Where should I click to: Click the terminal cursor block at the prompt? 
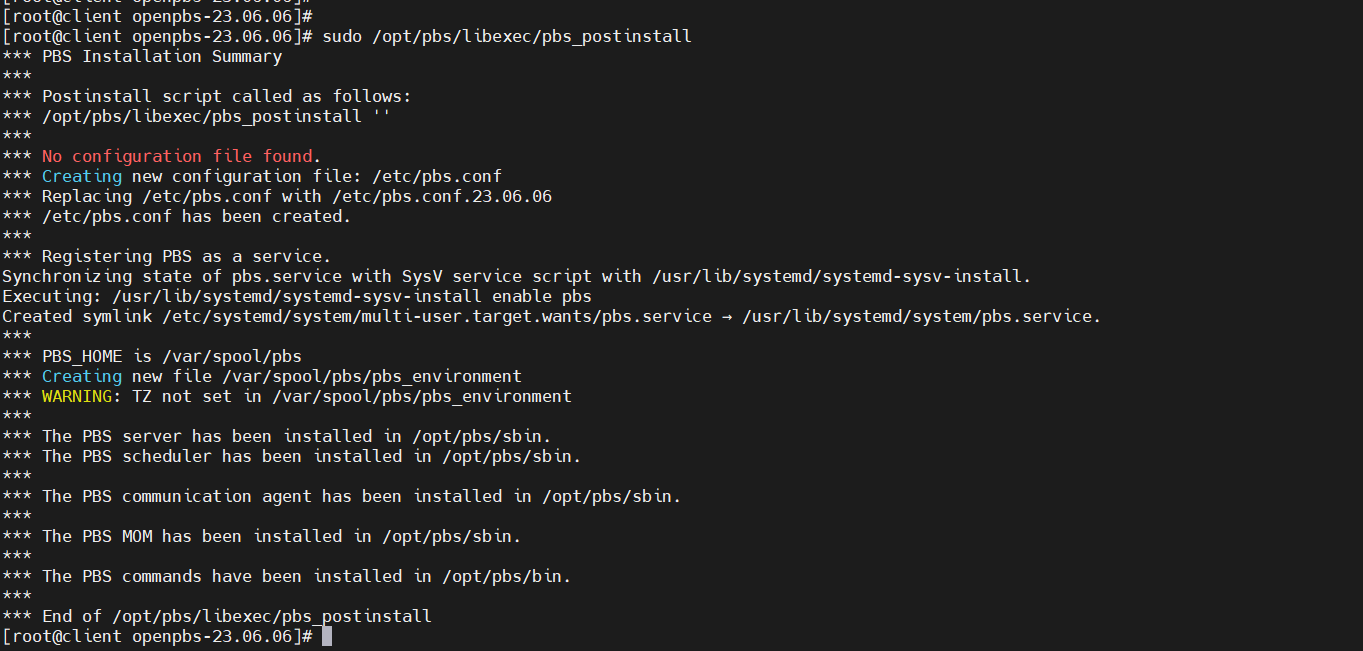pyautogui.click(x=327, y=636)
